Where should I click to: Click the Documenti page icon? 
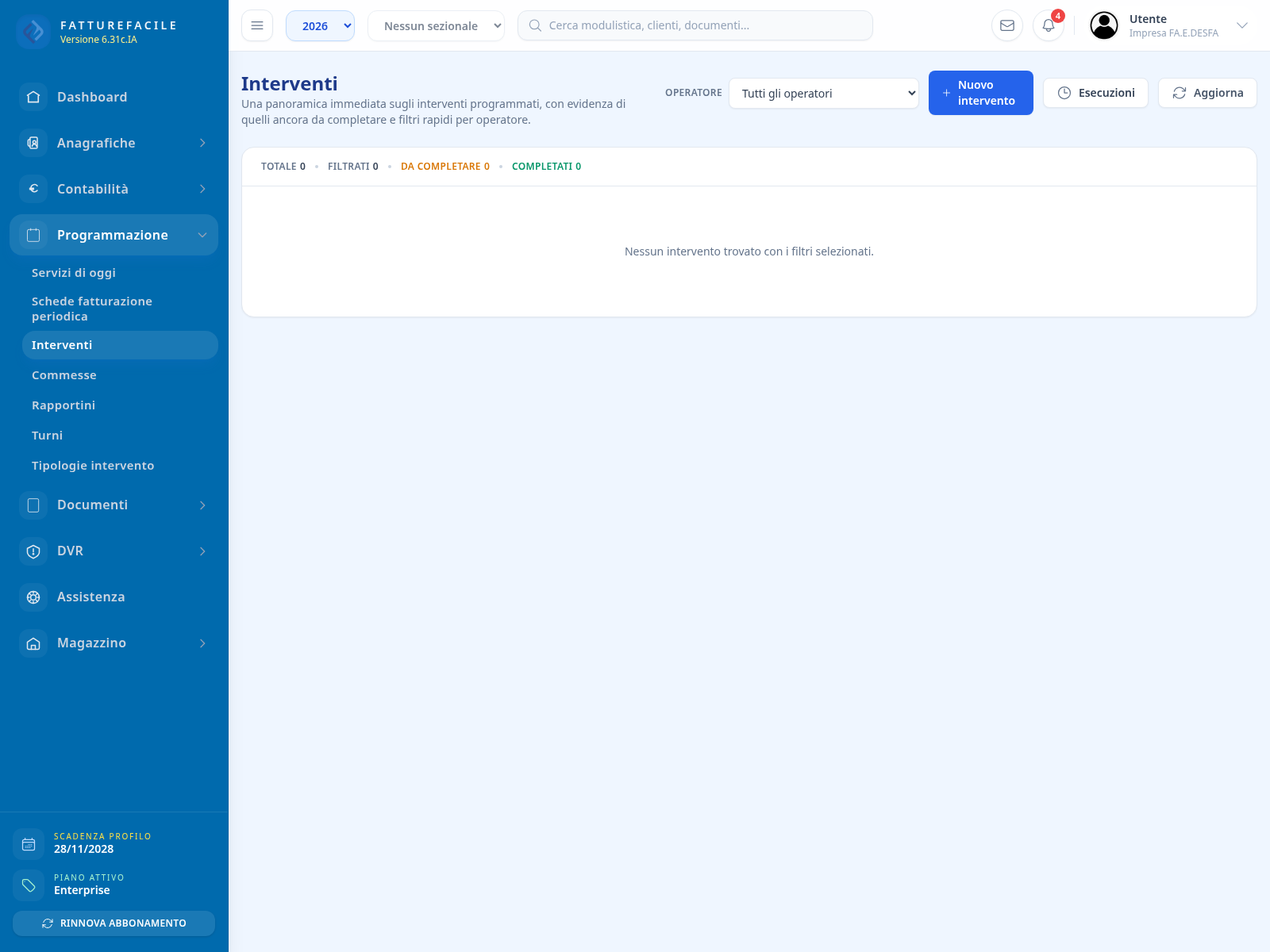click(33, 505)
